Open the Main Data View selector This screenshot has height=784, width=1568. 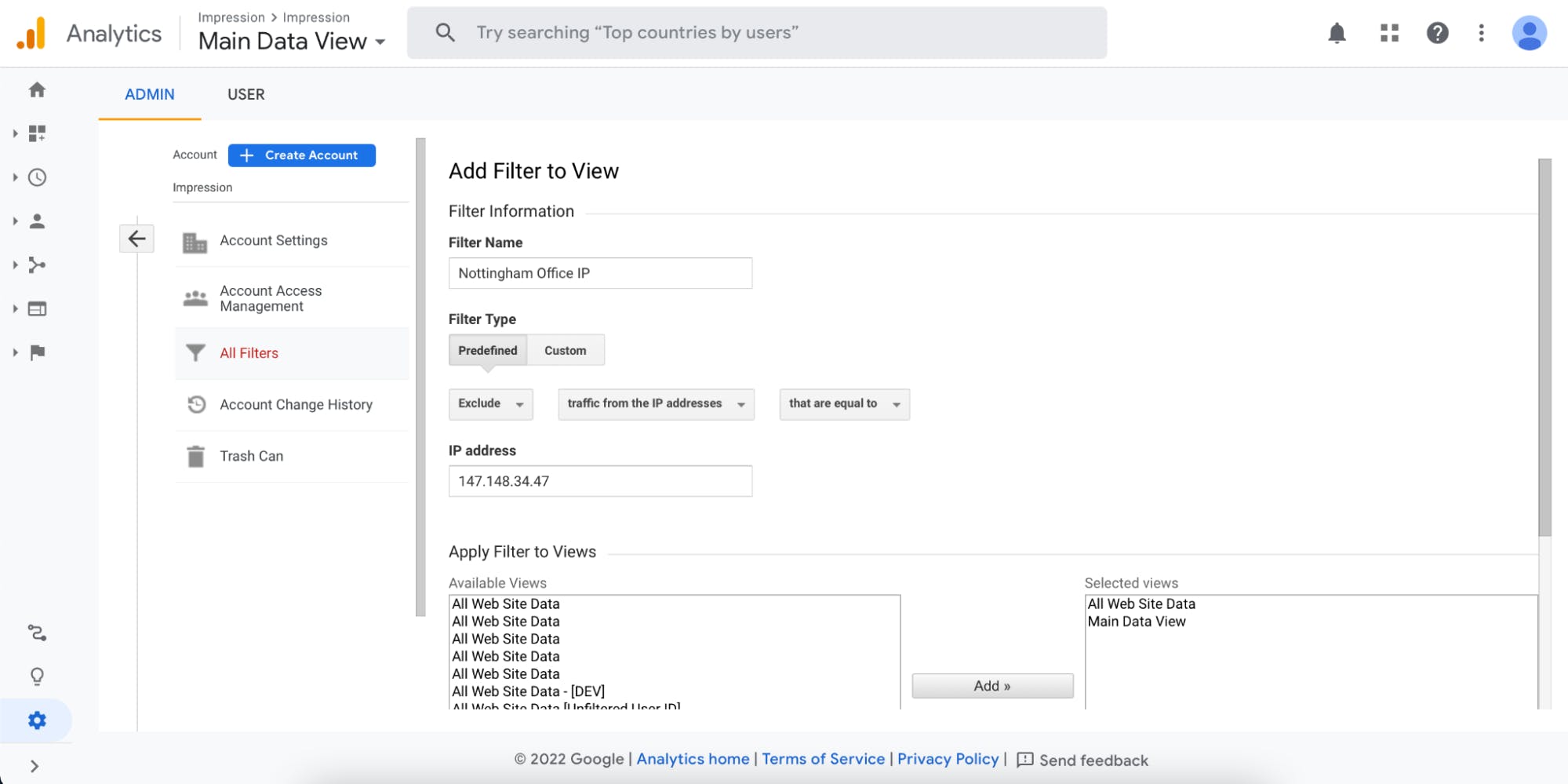tap(292, 41)
